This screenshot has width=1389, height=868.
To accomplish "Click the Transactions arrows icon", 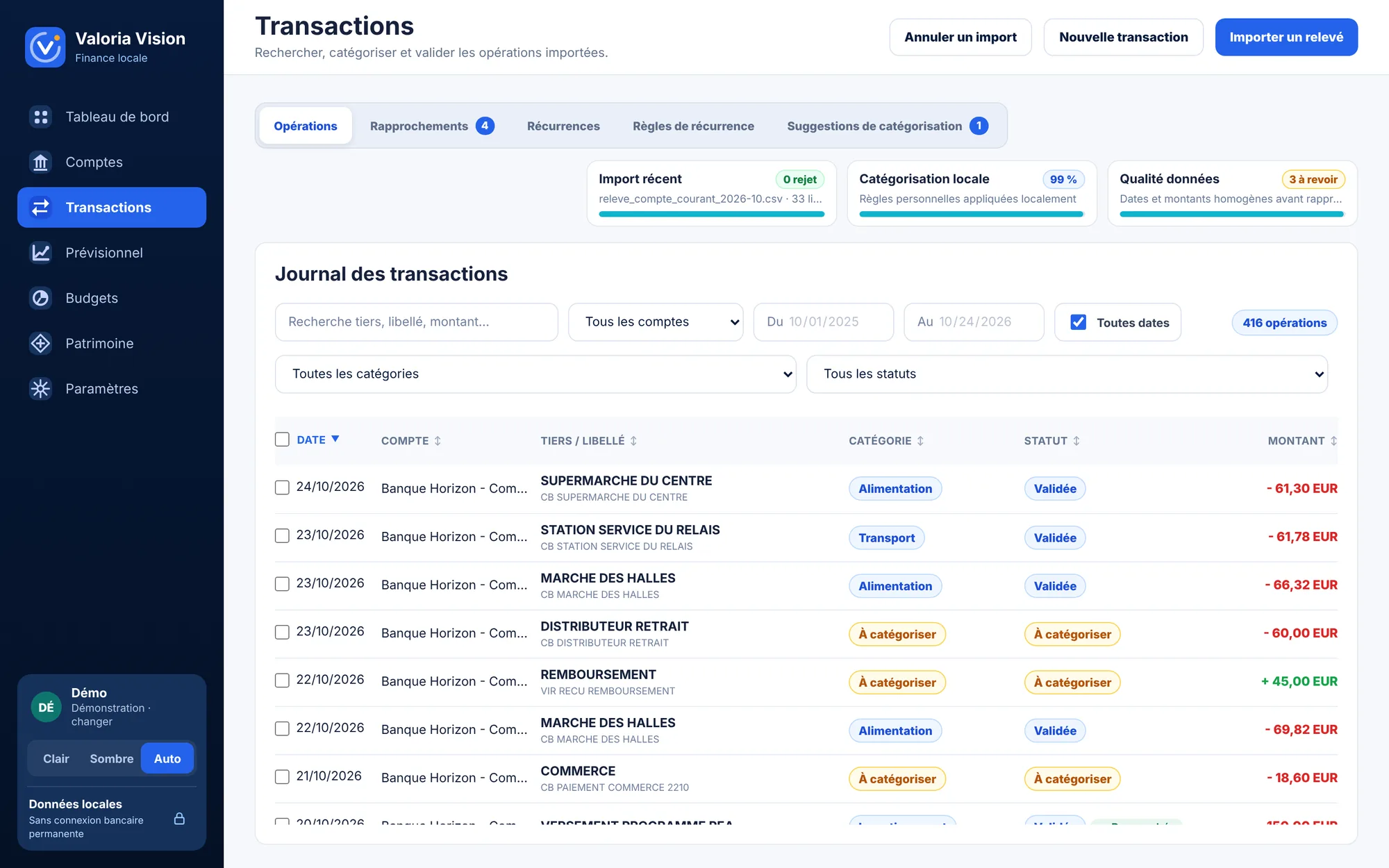I will [41, 207].
